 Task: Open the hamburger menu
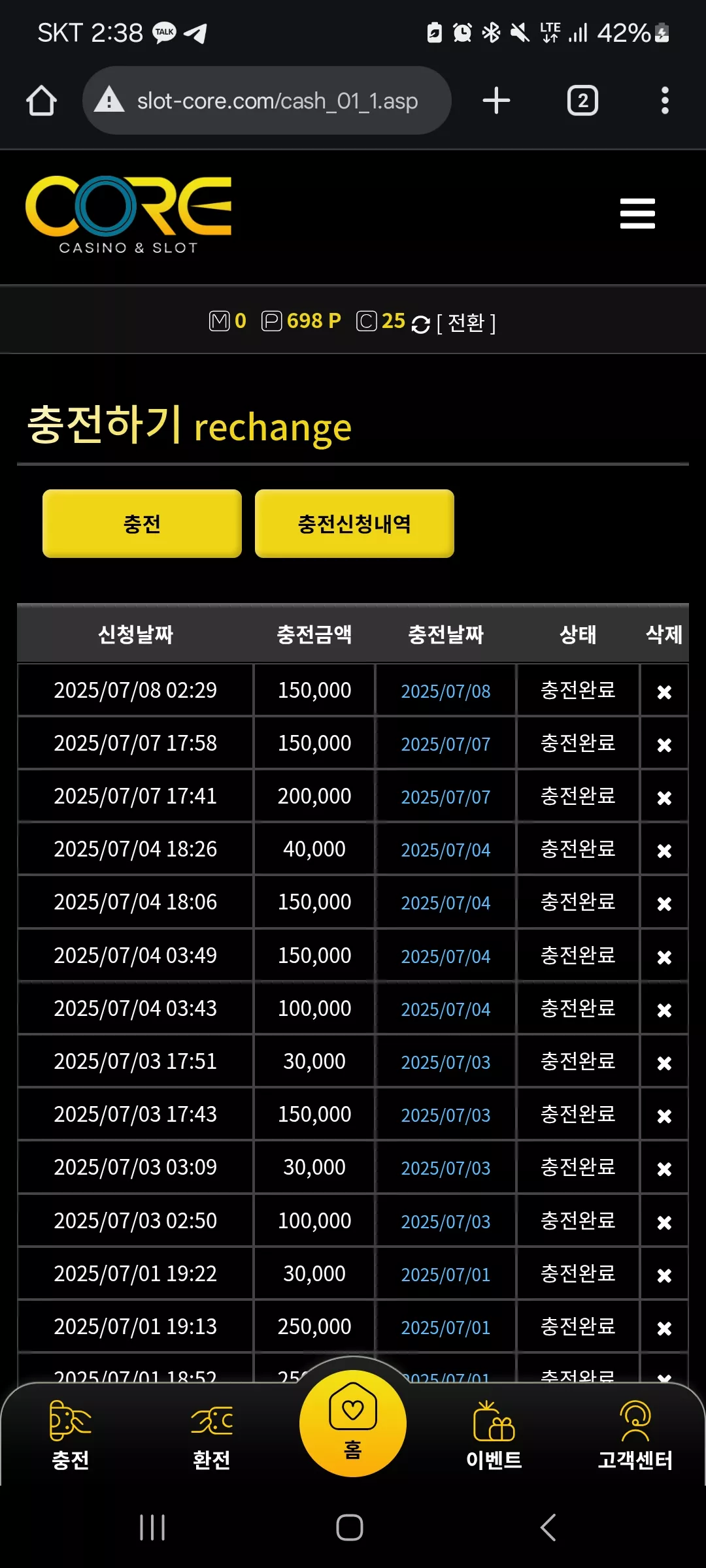click(637, 214)
